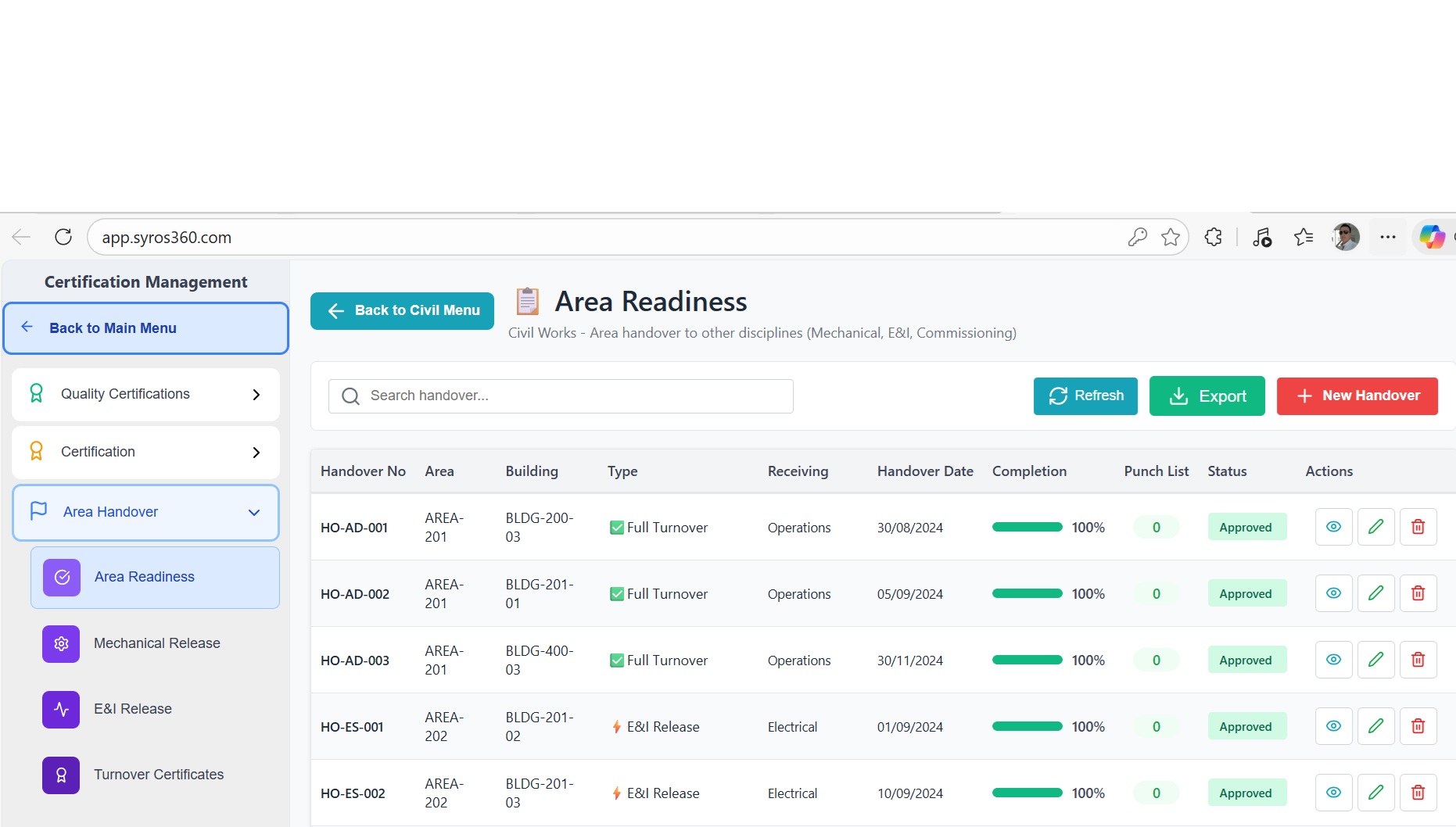The height and width of the screenshot is (827, 1456).
Task: Open Mechanical Release in the sidebar
Action: (x=156, y=643)
